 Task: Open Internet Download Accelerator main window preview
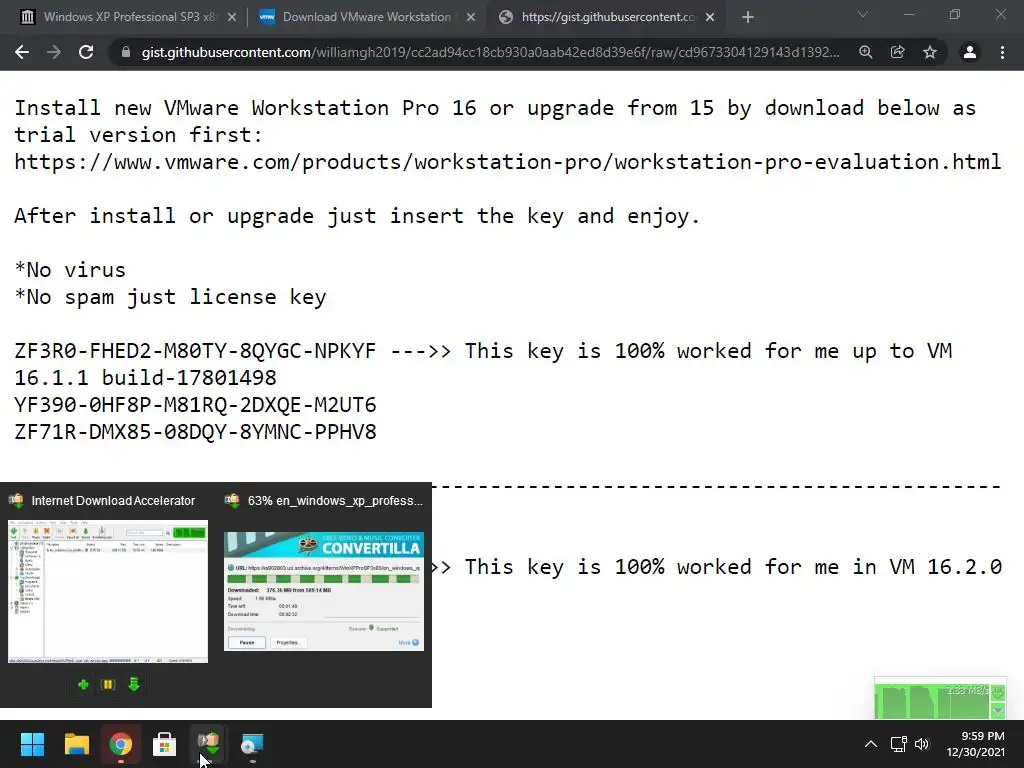tap(108, 592)
